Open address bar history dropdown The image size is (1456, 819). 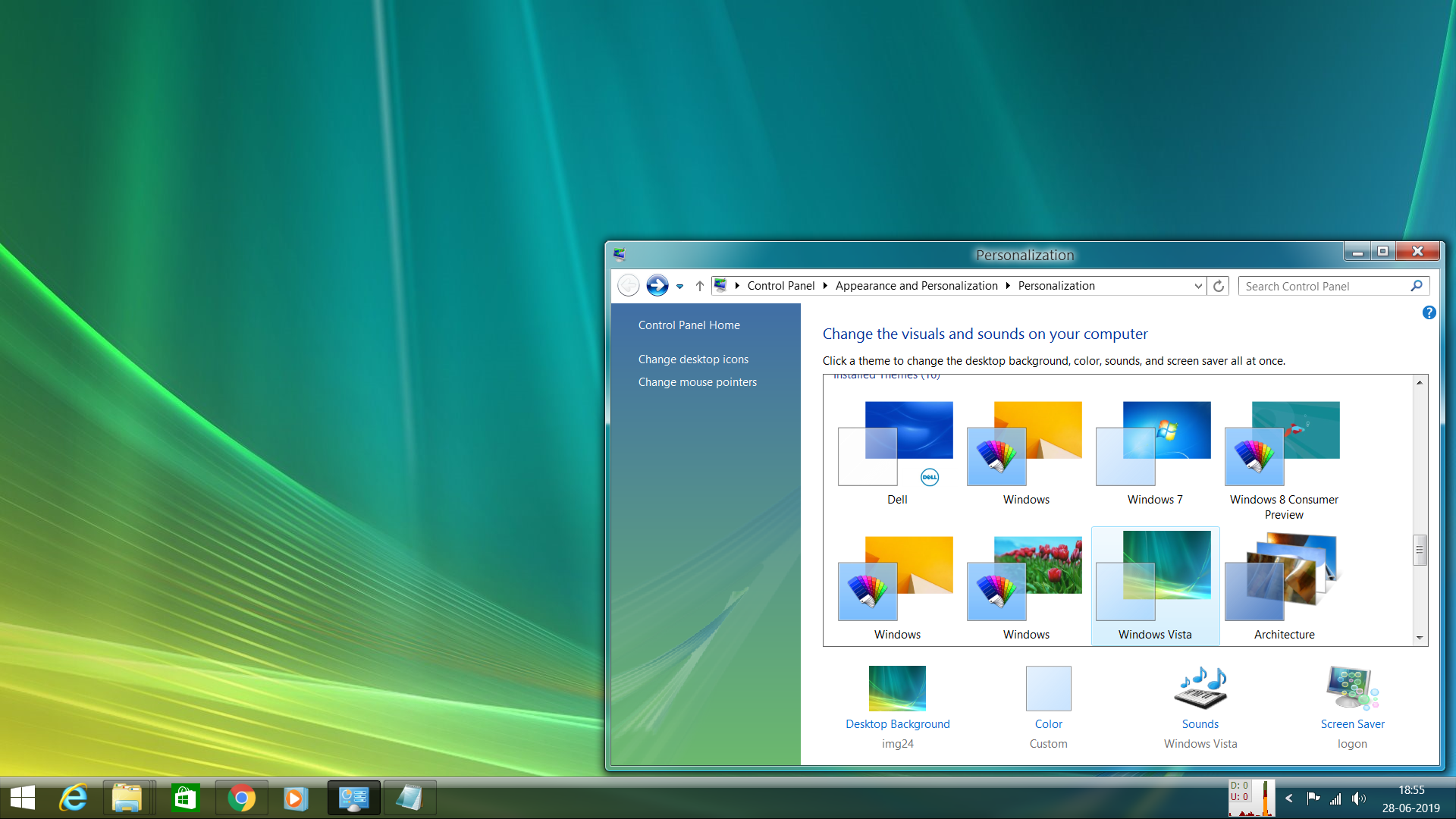pyautogui.click(x=1198, y=286)
